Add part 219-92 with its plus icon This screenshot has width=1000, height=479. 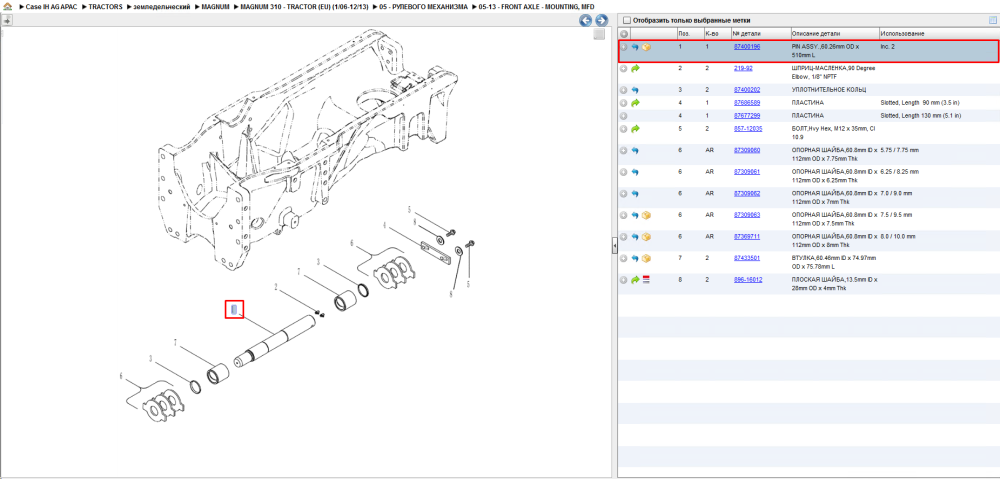pos(624,68)
